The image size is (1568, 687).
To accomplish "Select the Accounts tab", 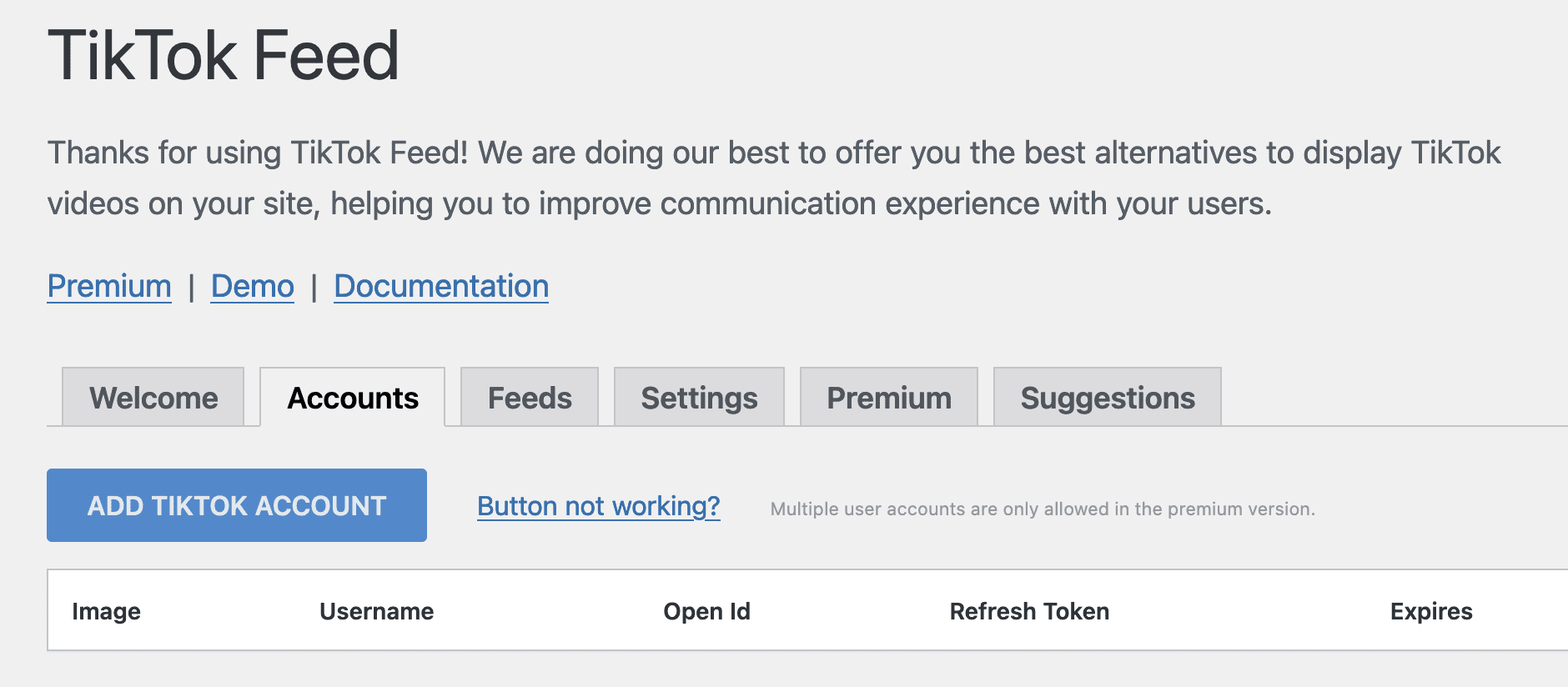I will (353, 398).
